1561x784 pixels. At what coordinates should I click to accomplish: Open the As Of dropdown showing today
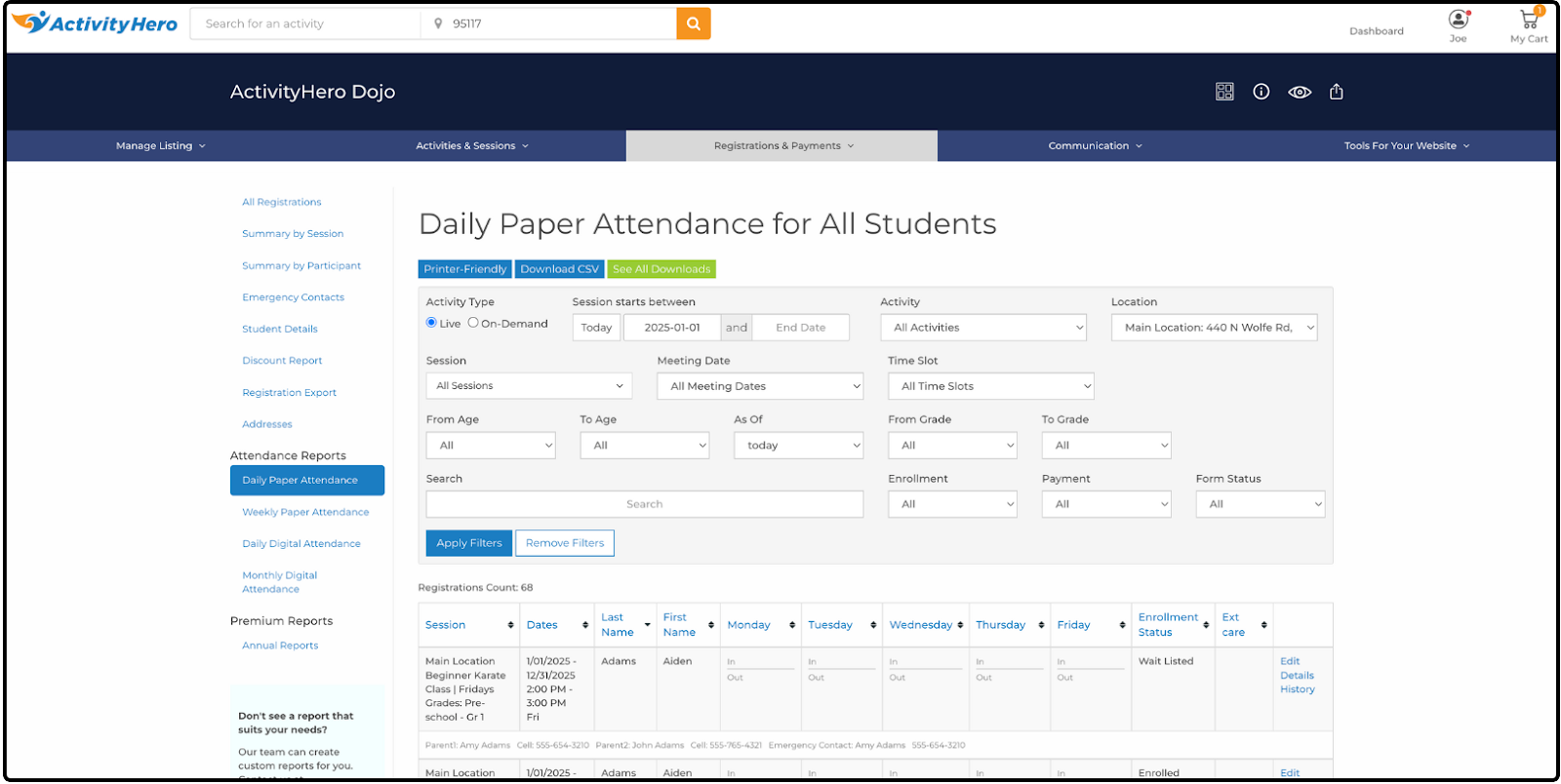799,446
